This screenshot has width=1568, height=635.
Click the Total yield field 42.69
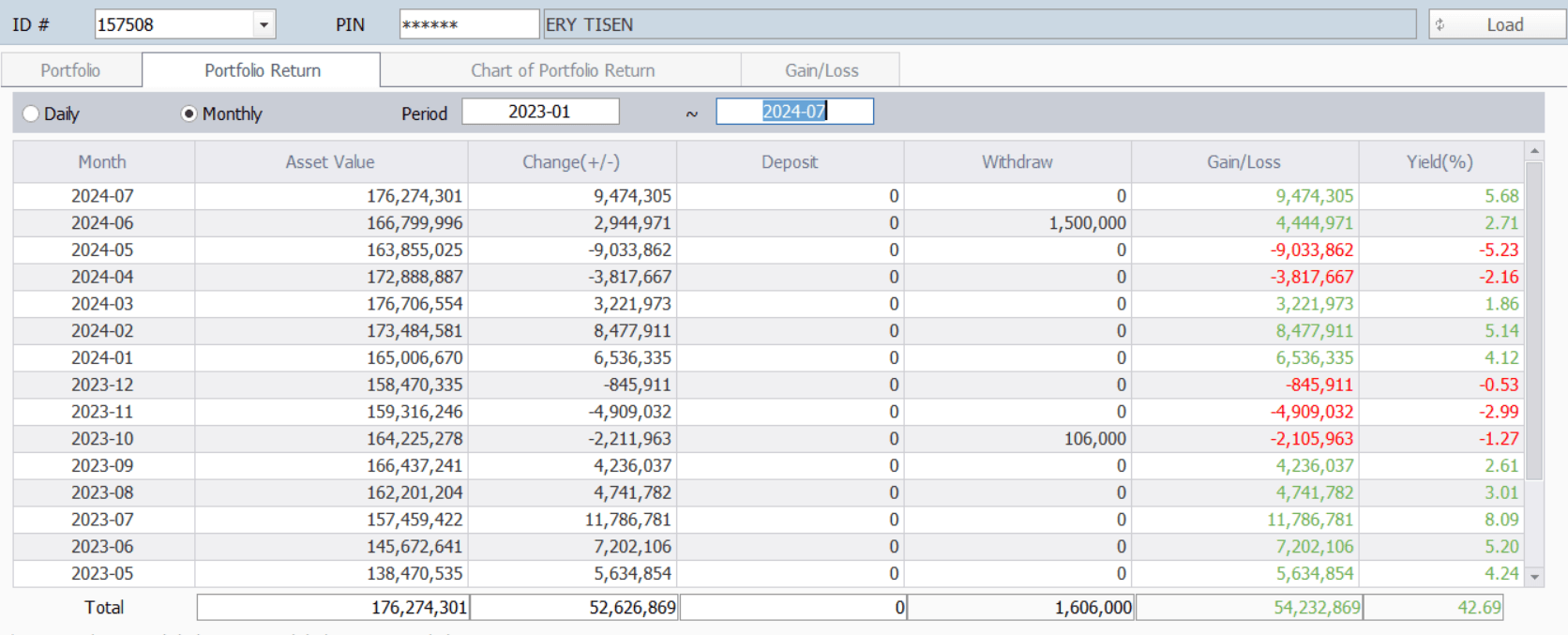click(x=1434, y=608)
